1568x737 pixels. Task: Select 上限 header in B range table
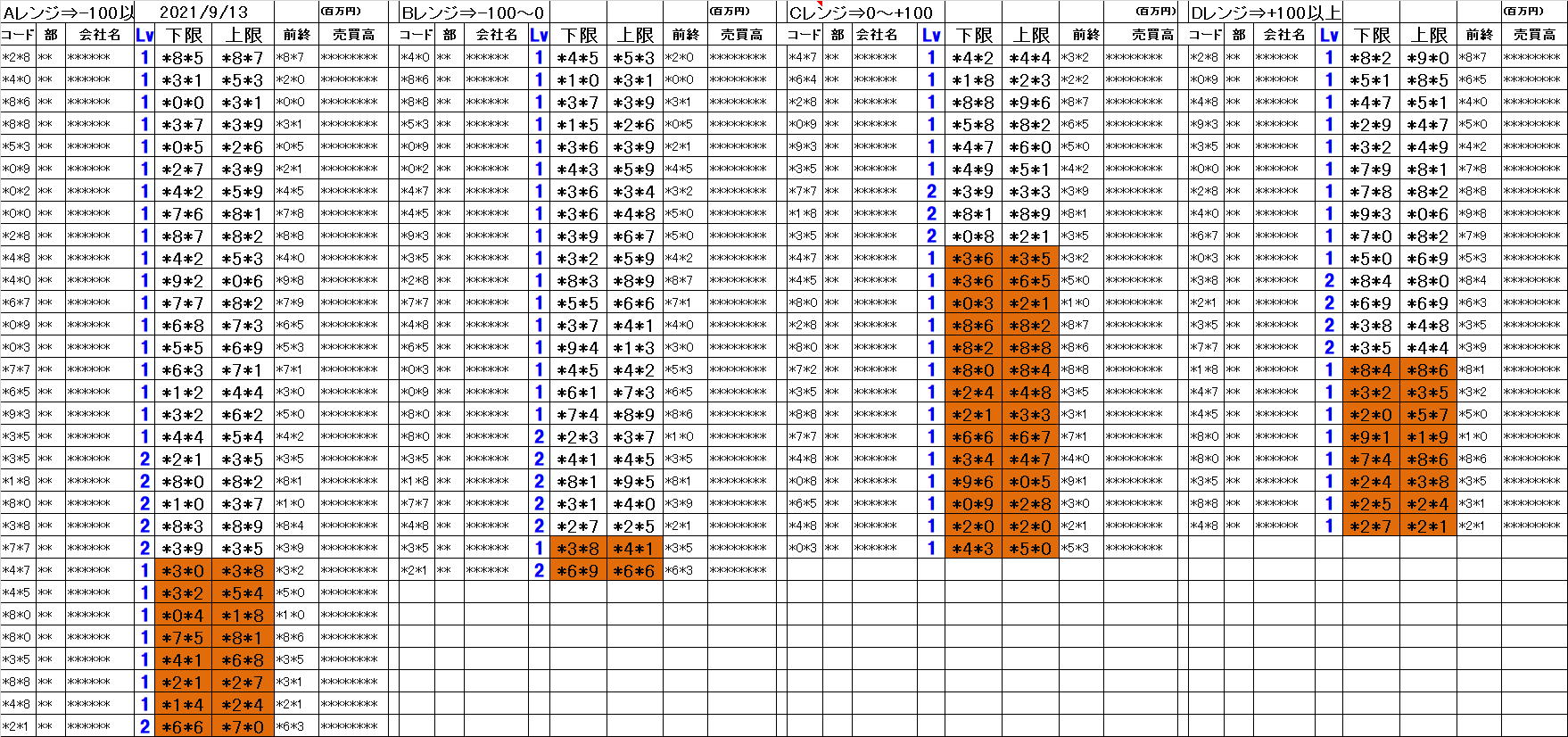click(636, 35)
